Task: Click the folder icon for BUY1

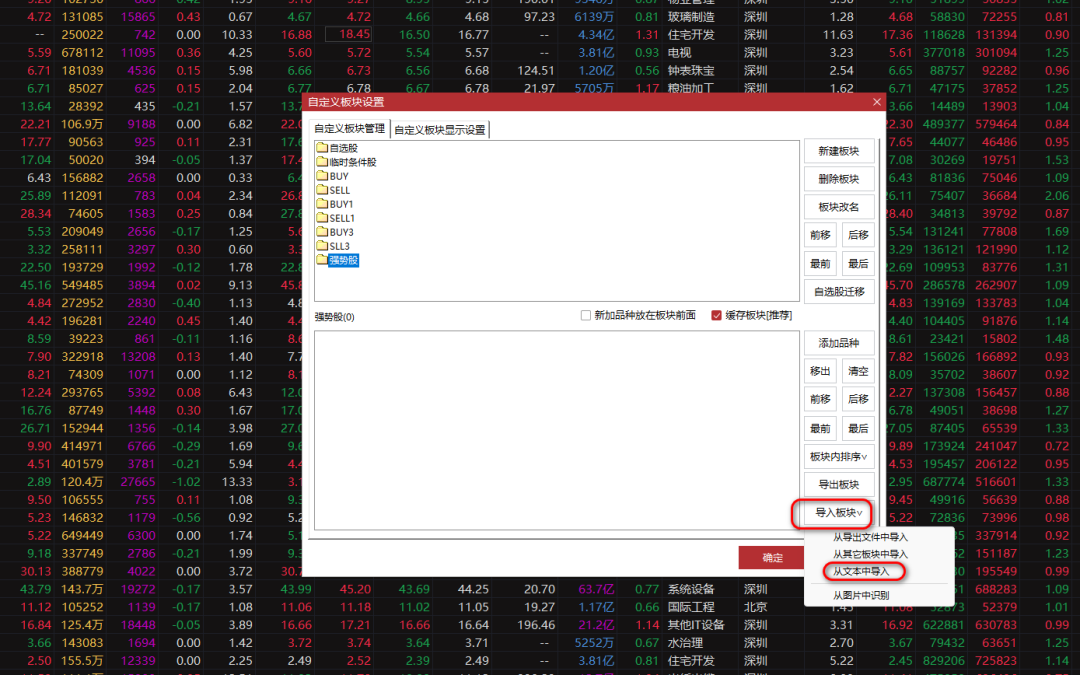Action: point(322,204)
